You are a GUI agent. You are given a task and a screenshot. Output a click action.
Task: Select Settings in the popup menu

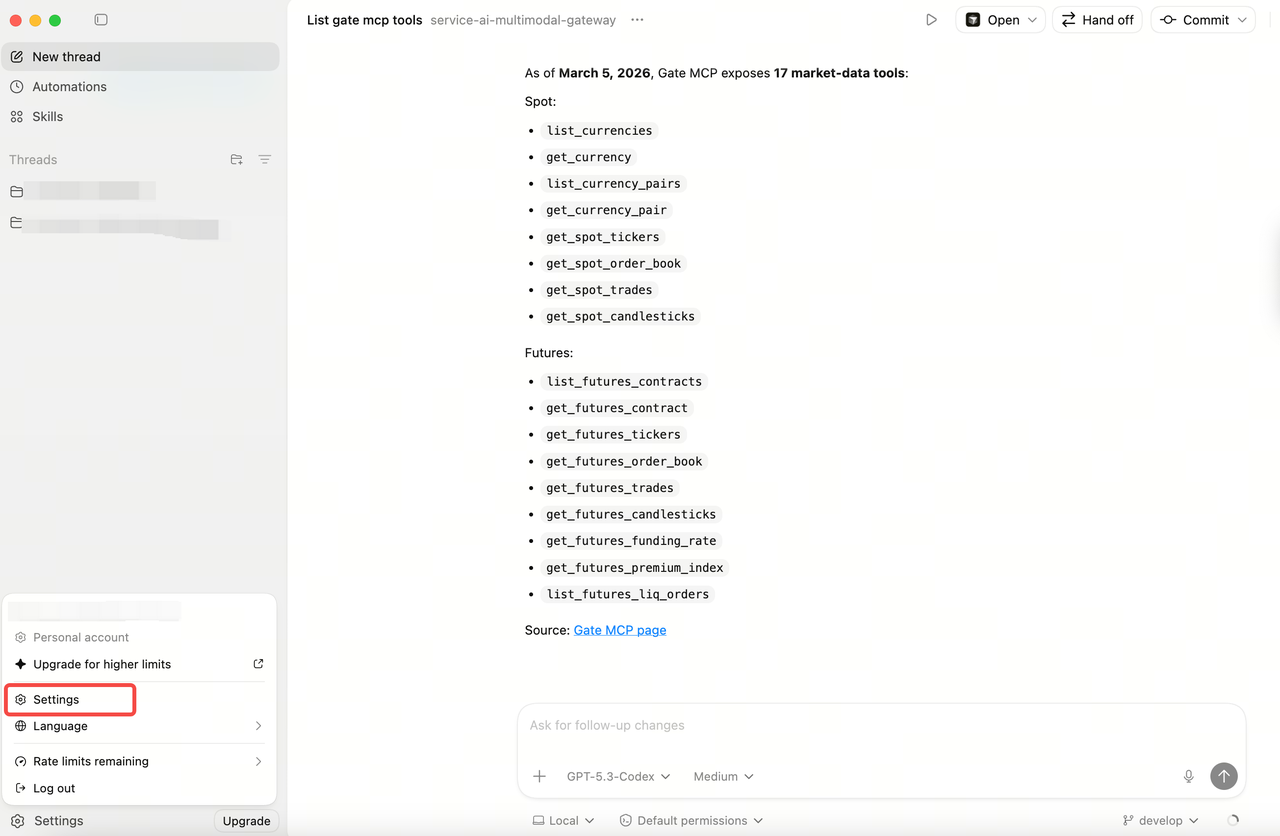[x=57, y=700]
